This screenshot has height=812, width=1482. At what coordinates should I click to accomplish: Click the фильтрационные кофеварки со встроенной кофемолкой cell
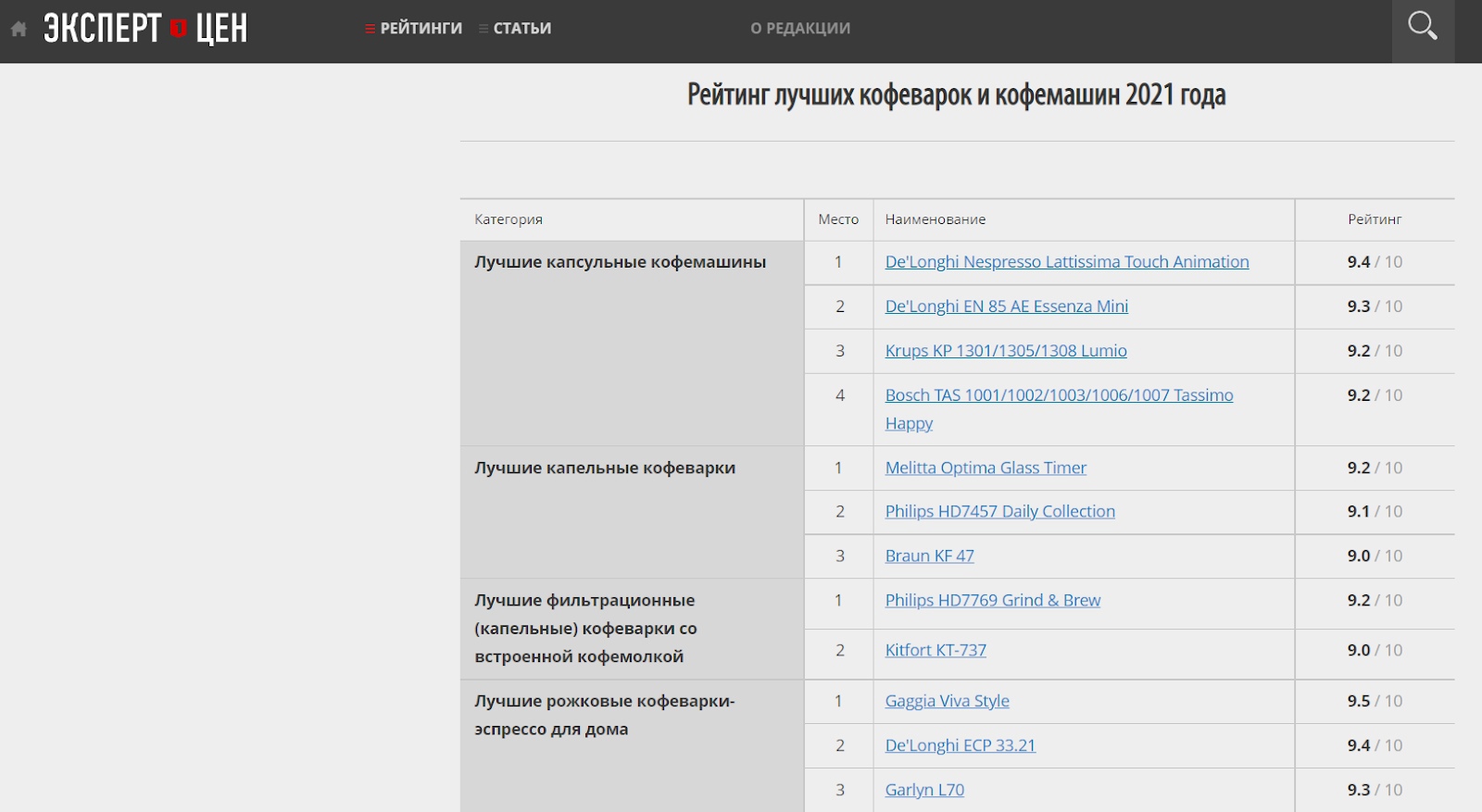click(x=632, y=629)
